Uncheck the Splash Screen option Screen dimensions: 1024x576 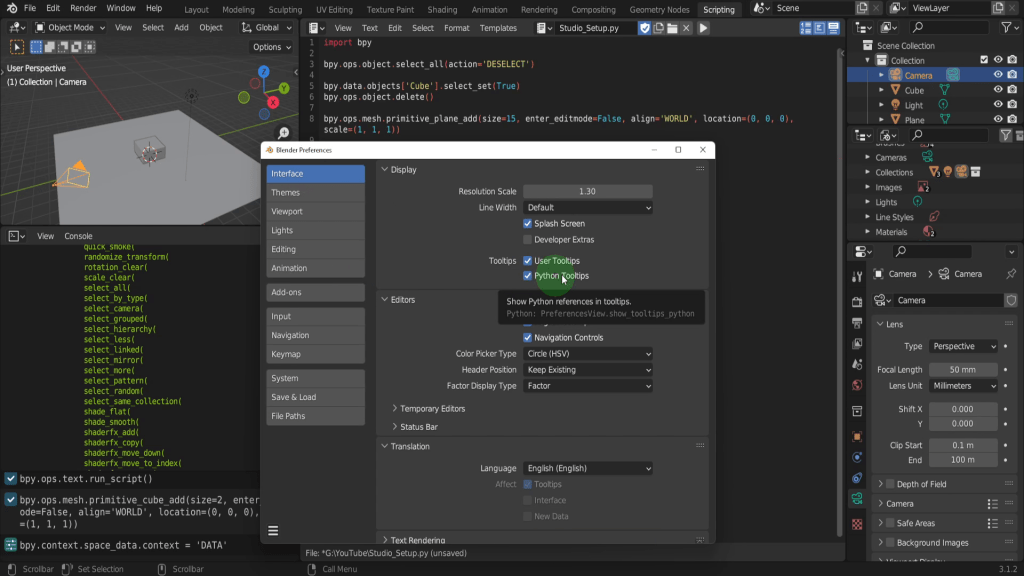pyautogui.click(x=527, y=224)
